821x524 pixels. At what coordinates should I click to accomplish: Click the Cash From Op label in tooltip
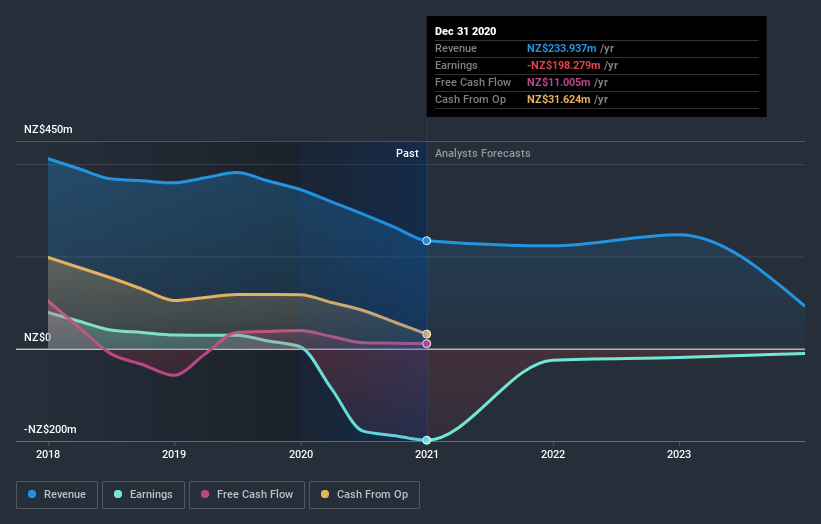click(x=470, y=99)
